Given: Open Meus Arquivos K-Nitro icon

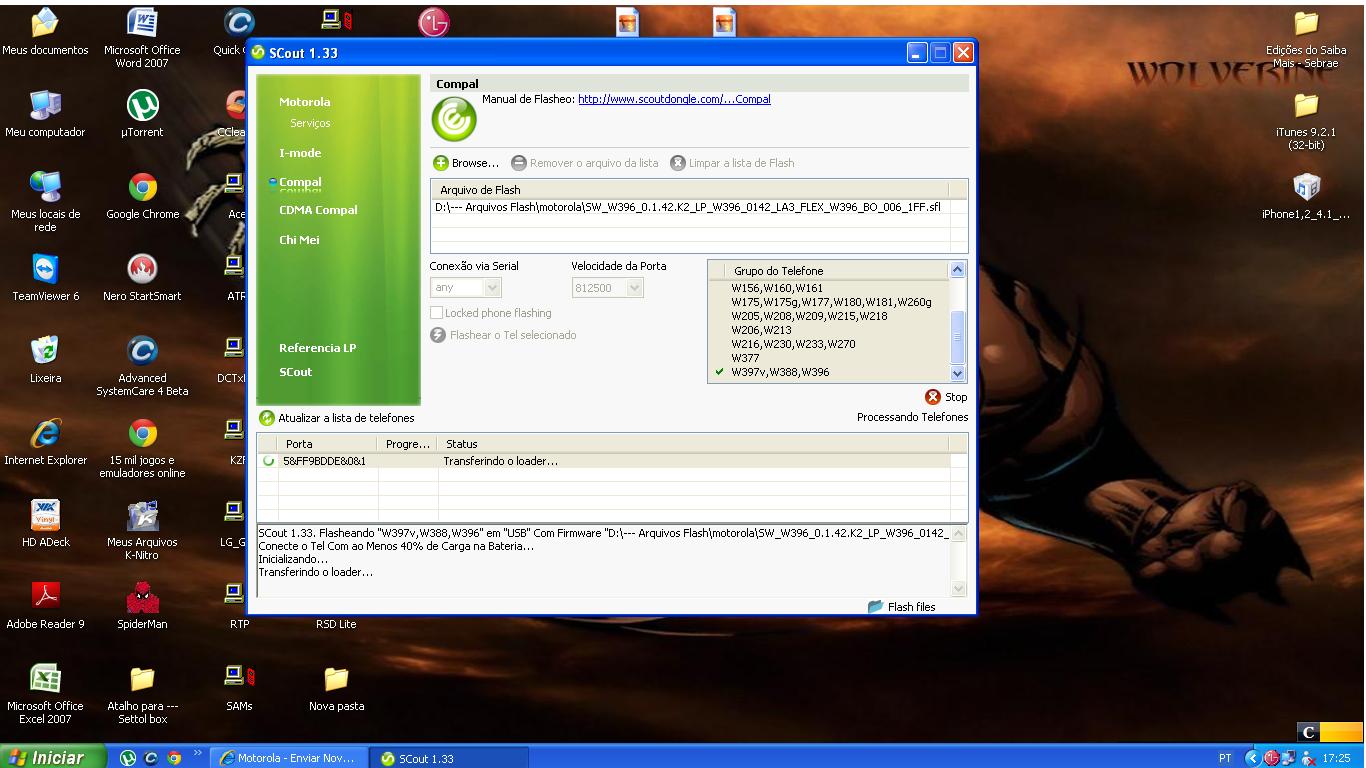Looking at the screenshot, I should [x=142, y=530].
